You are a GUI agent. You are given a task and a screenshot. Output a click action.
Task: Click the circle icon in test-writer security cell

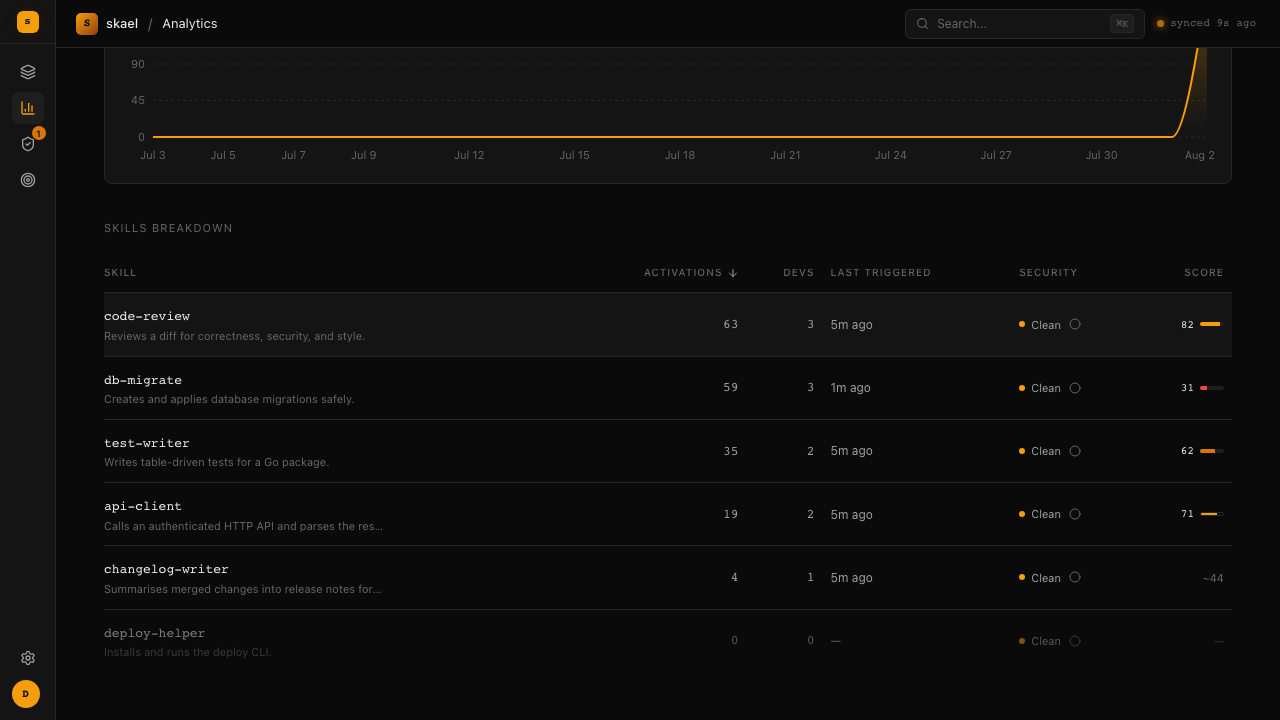coord(1075,451)
